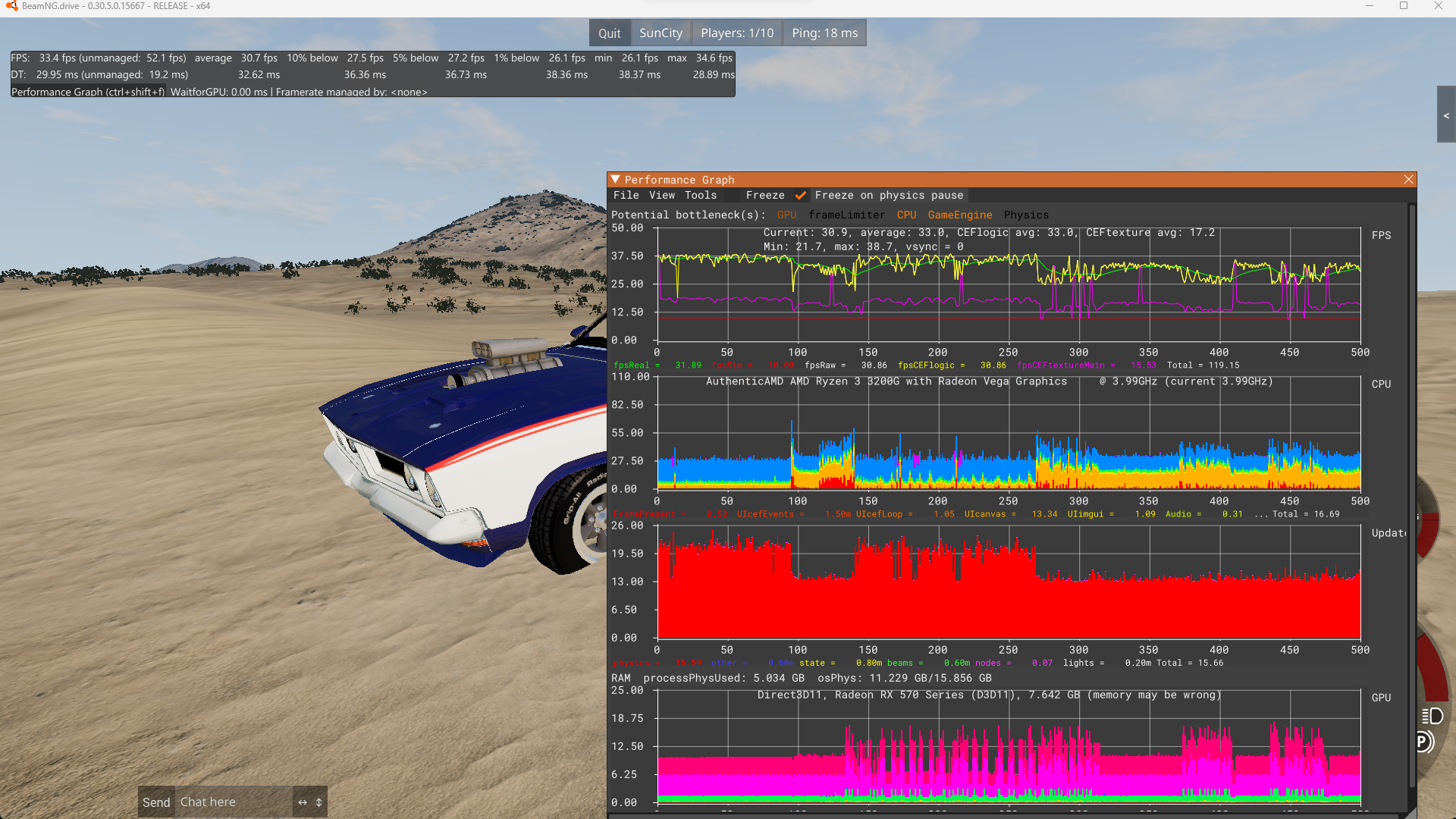1456x819 pixels.
Task: Send the chat message
Action: coord(156,802)
